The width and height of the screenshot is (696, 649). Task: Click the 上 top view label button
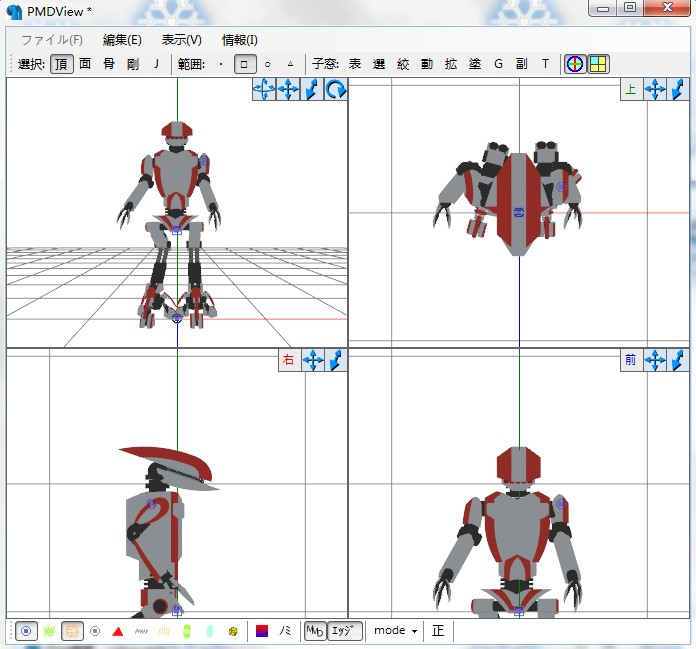[631, 89]
